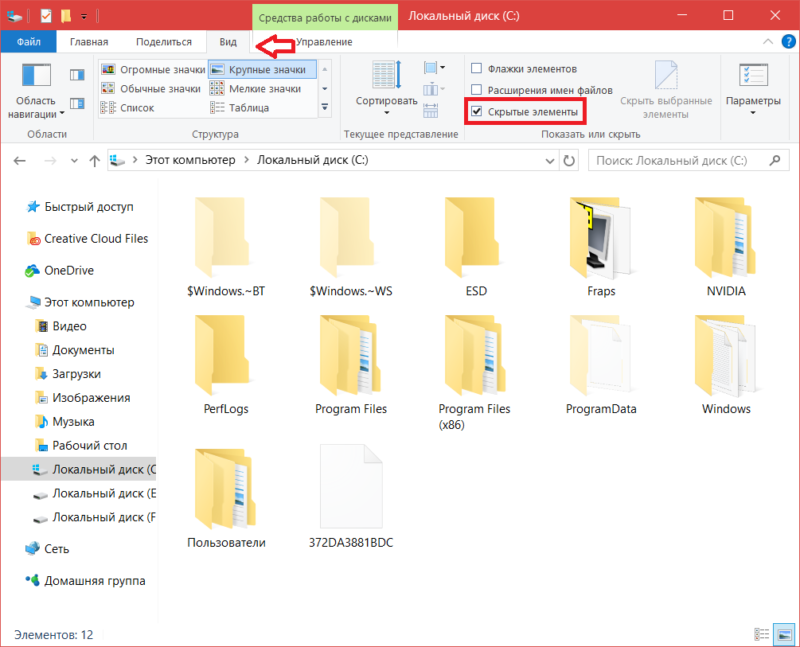Open Изображения in navigation pane

point(83,398)
